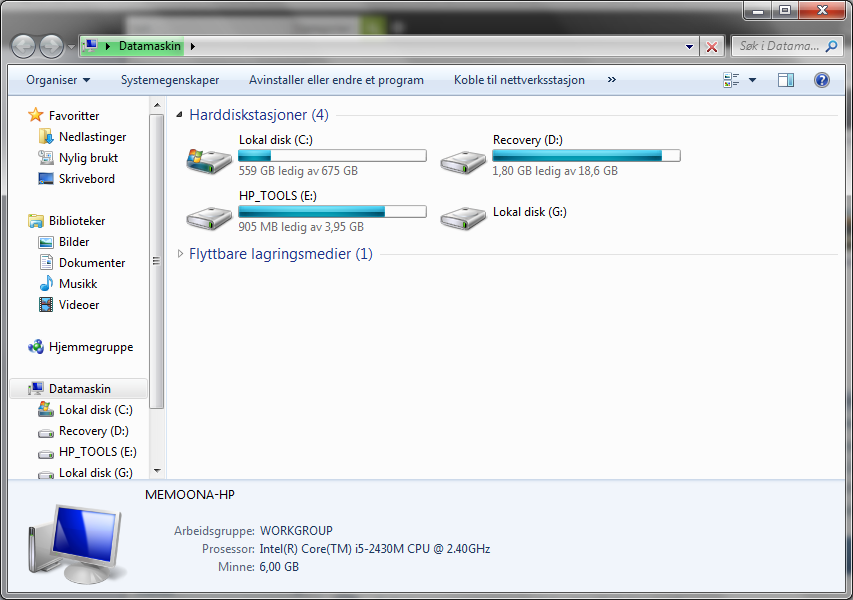Open Musikk library
The width and height of the screenshot is (853, 600).
tap(78, 284)
